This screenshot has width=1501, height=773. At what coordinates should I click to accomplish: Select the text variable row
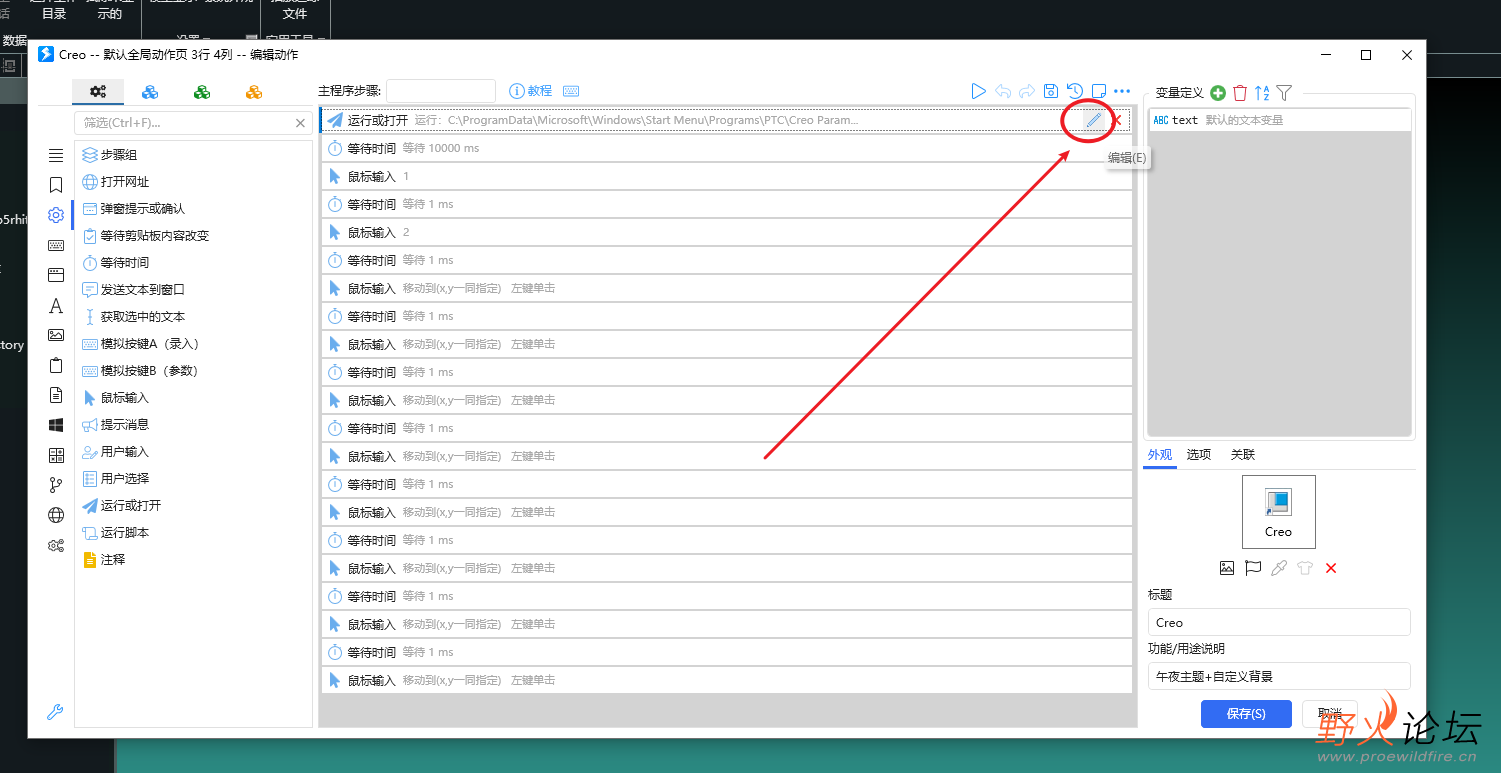(1279, 120)
